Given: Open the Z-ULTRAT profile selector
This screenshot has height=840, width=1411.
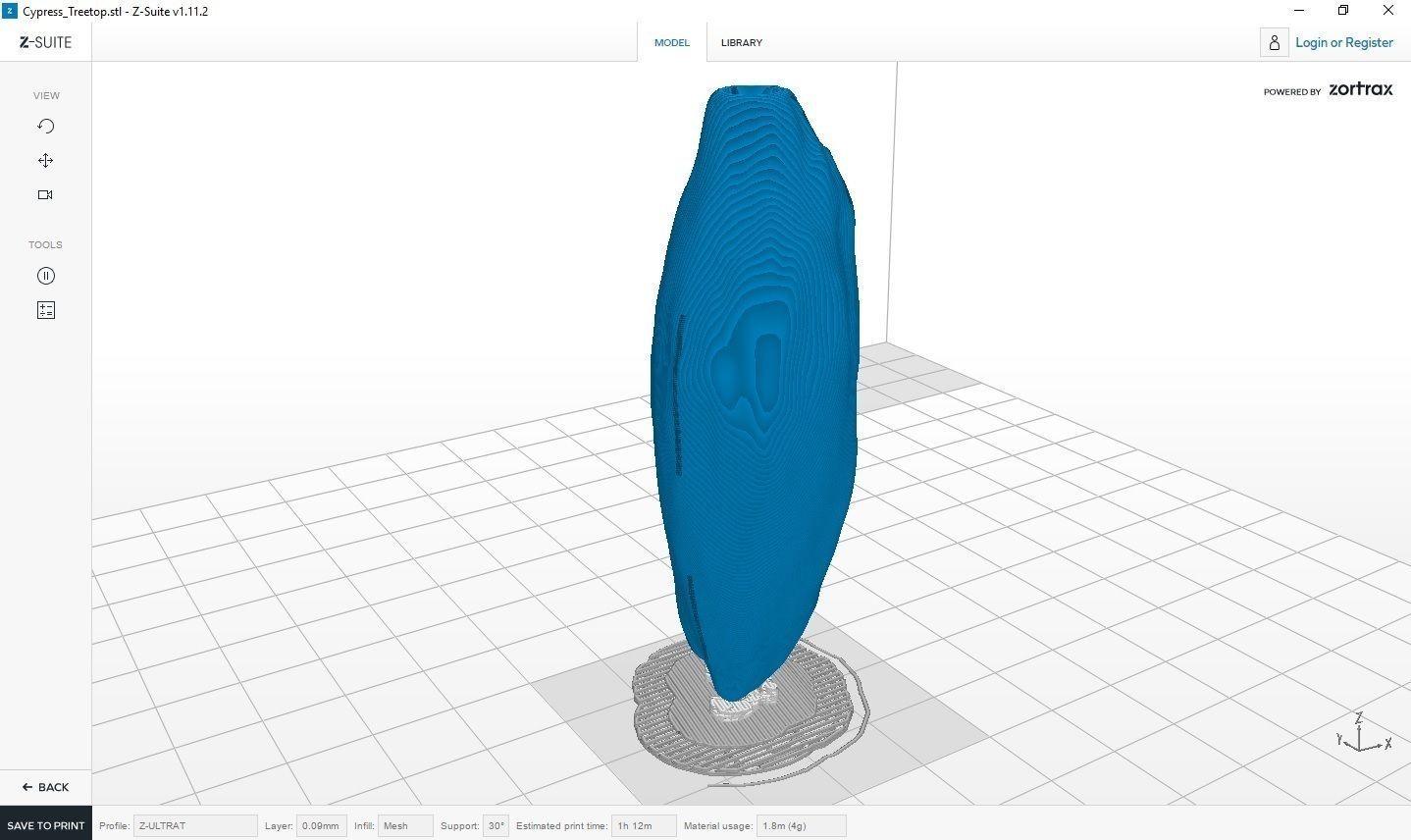Looking at the screenshot, I should (x=193, y=825).
